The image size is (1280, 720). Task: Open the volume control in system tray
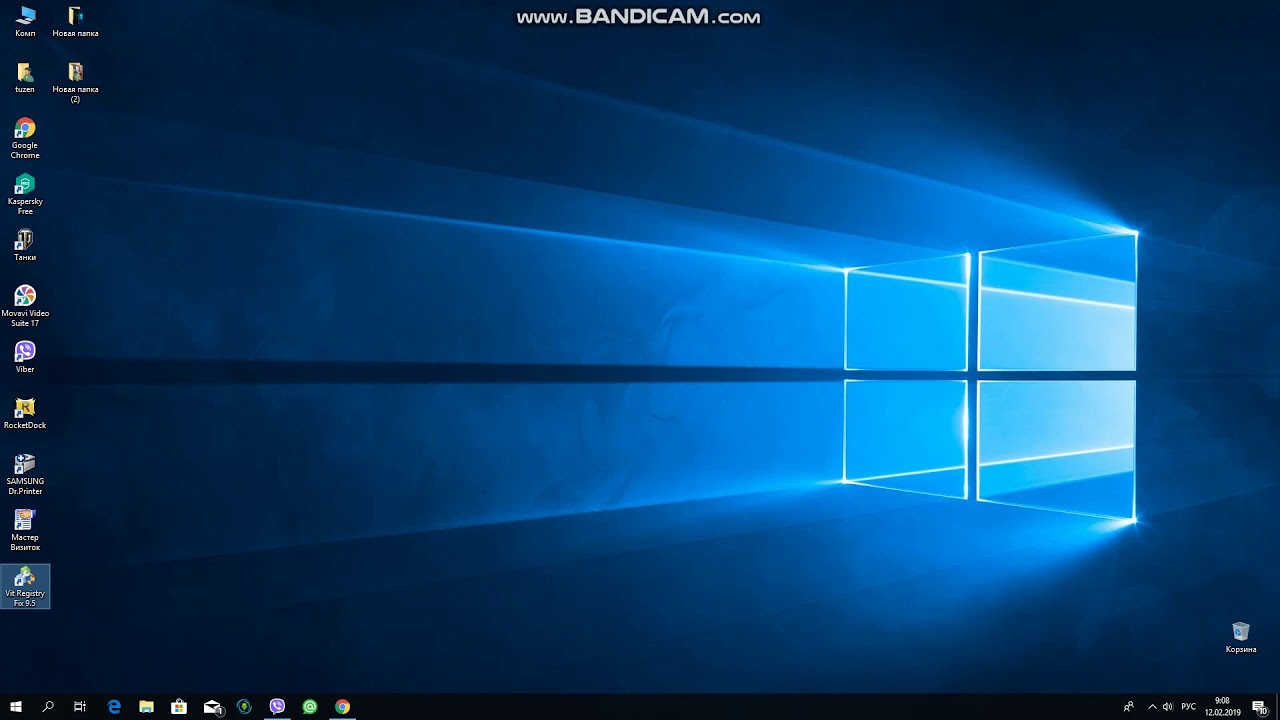pyautogui.click(x=1167, y=707)
